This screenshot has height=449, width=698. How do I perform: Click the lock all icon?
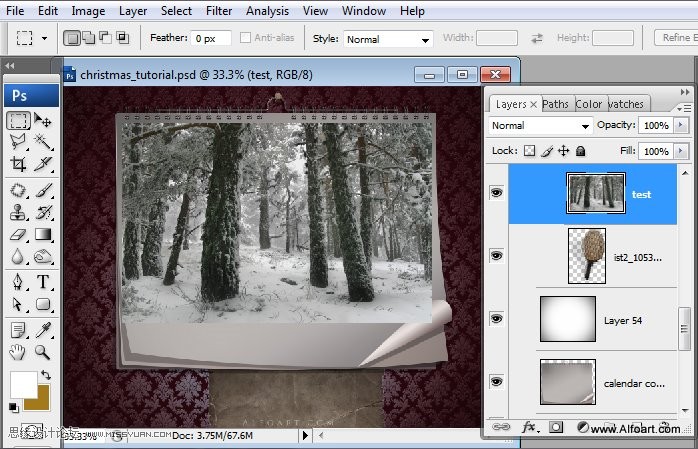point(581,151)
